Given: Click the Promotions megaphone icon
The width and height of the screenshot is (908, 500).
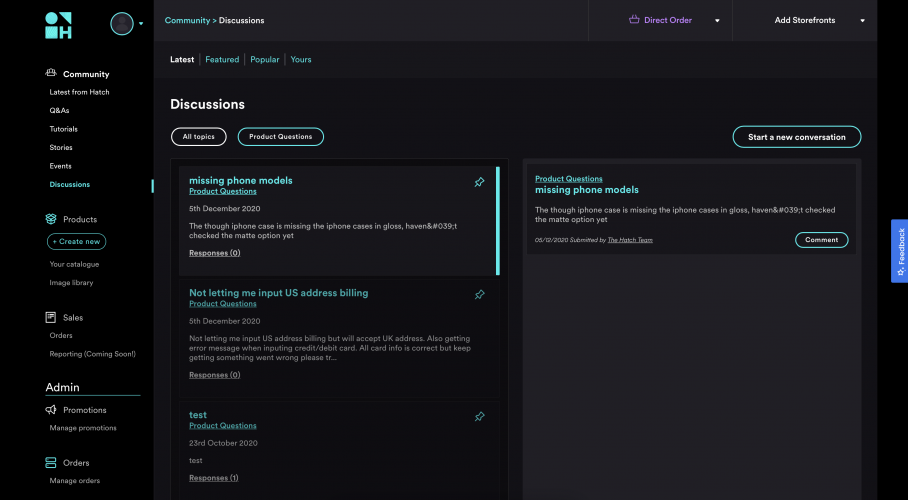Looking at the screenshot, I should click(x=51, y=410).
